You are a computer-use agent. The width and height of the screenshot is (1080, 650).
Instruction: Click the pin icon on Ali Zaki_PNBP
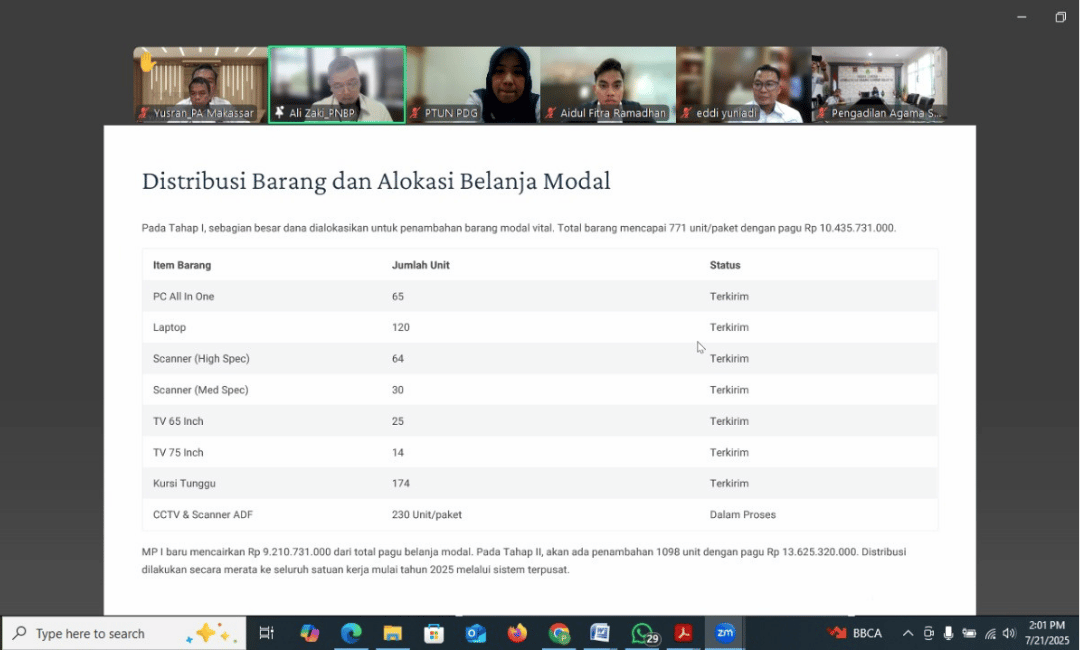(280, 112)
